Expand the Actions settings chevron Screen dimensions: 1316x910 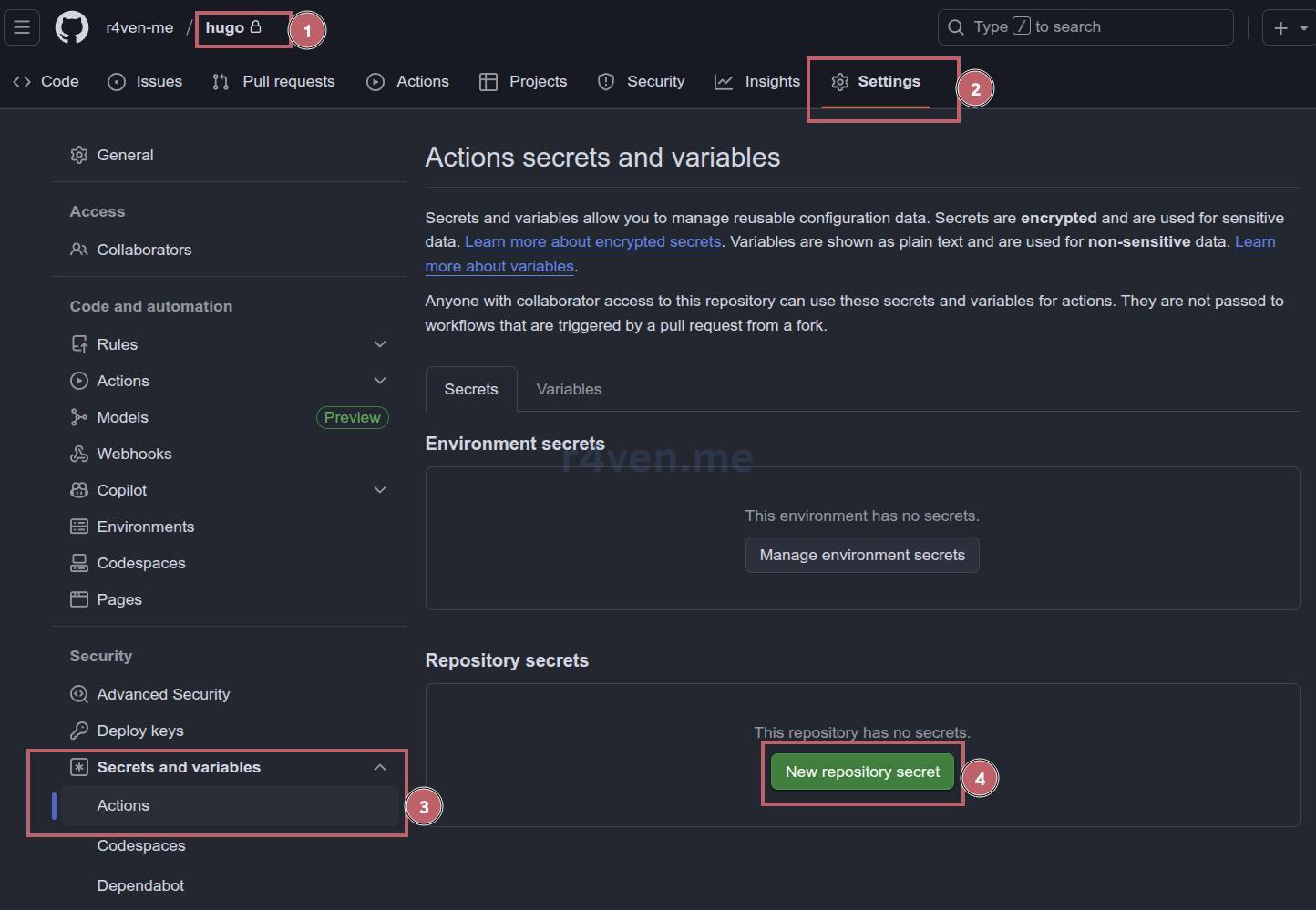click(380, 381)
